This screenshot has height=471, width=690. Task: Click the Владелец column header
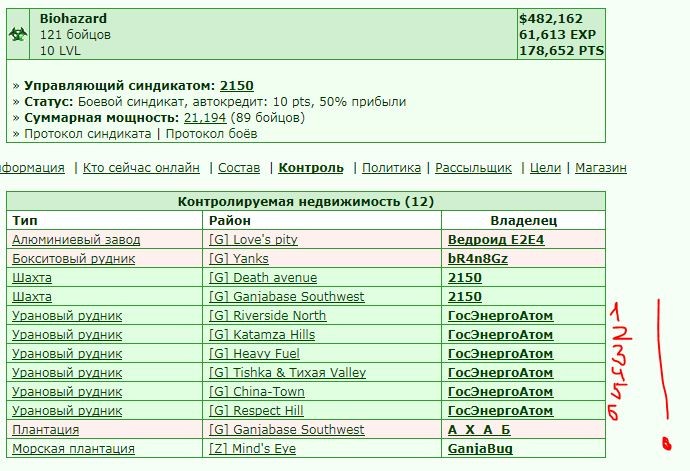(524, 221)
